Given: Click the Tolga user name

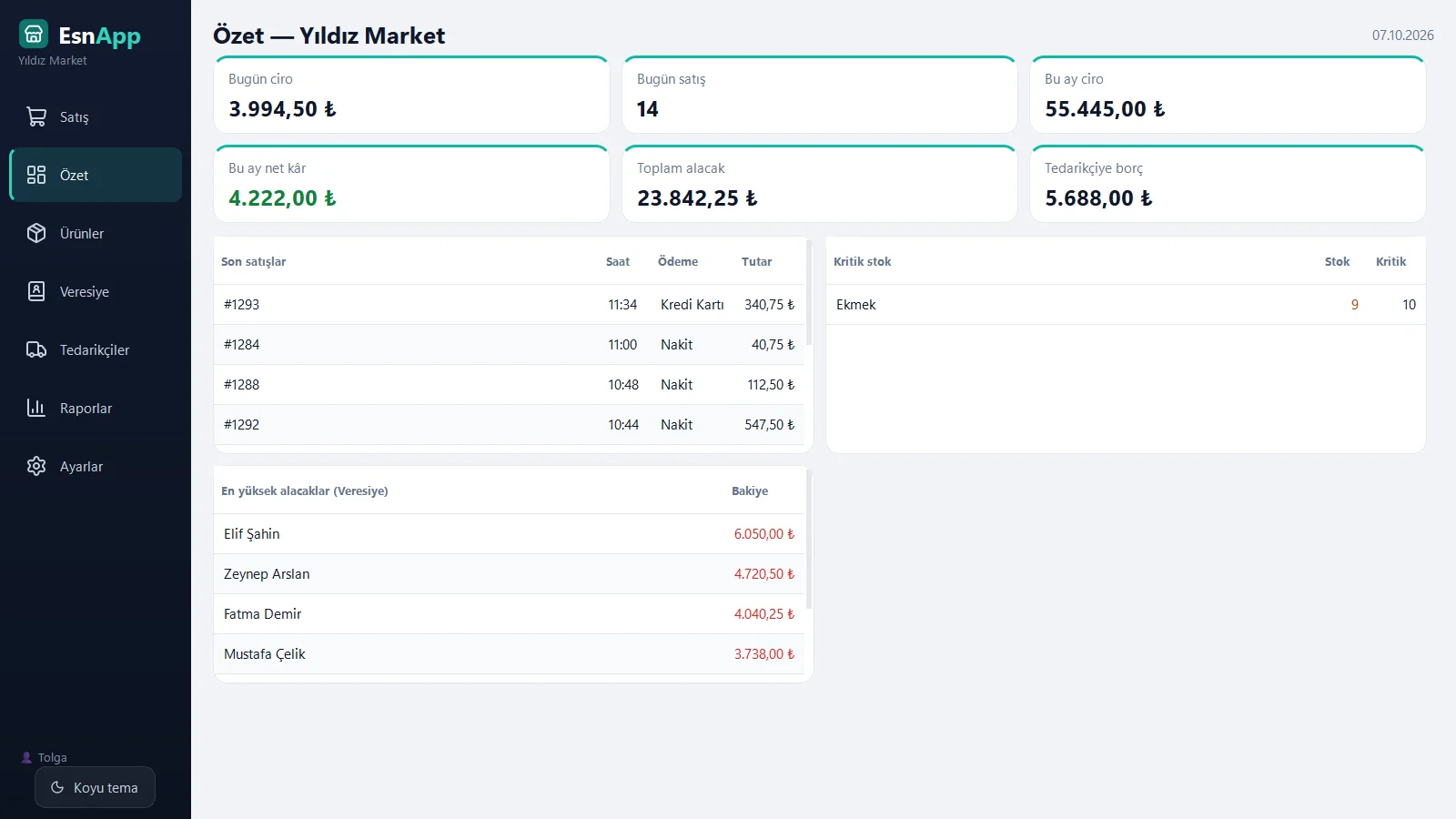Looking at the screenshot, I should pyautogui.click(x=53, y=757).
